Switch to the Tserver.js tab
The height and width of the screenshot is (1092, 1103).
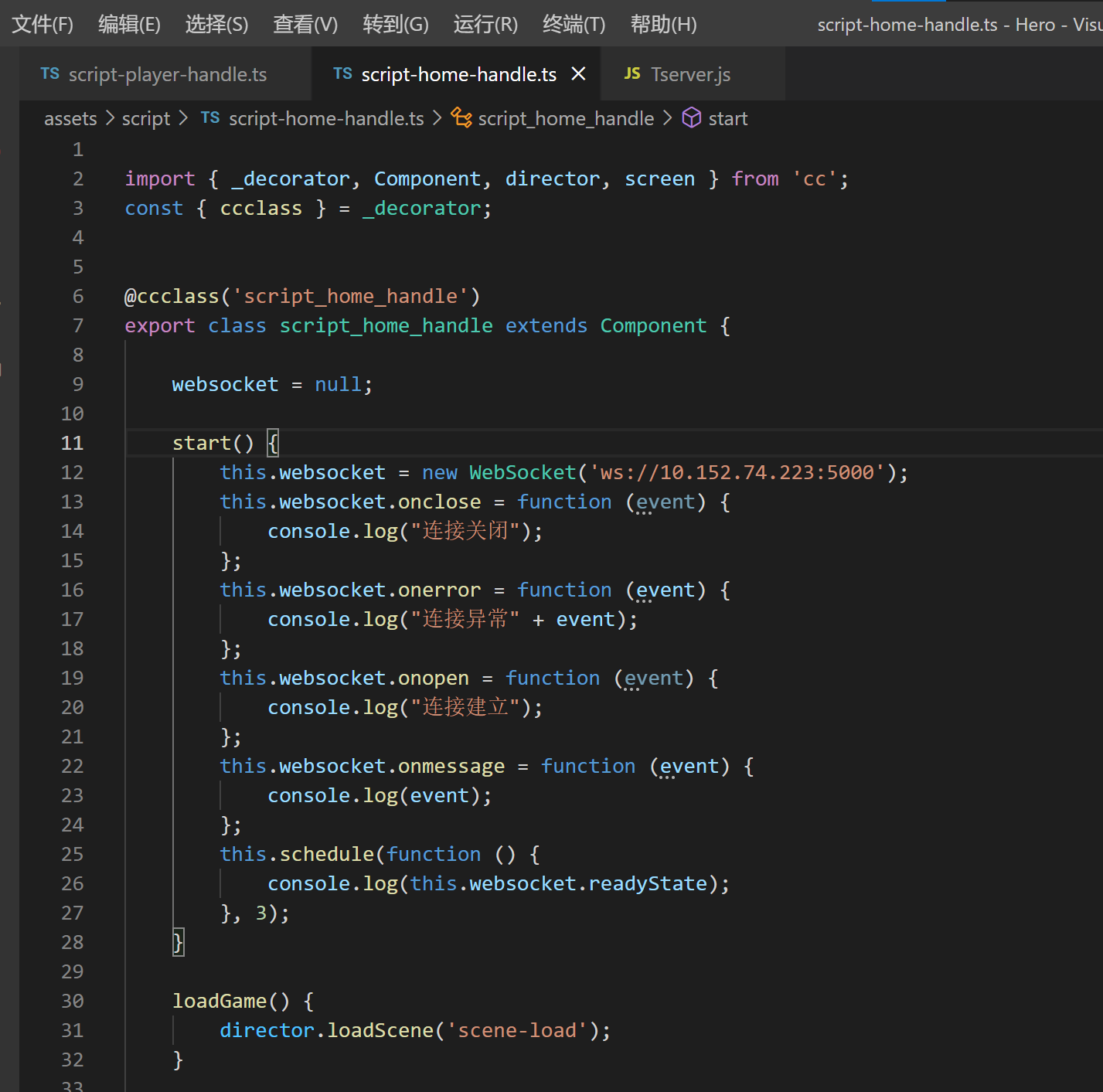click(x=690, y=74)
